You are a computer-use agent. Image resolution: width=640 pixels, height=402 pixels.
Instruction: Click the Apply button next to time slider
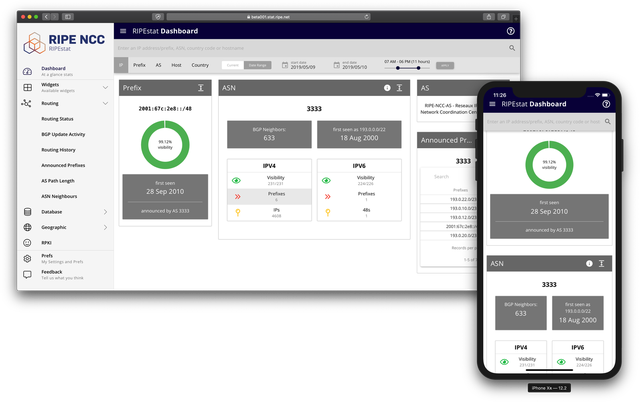coord(445,65)
